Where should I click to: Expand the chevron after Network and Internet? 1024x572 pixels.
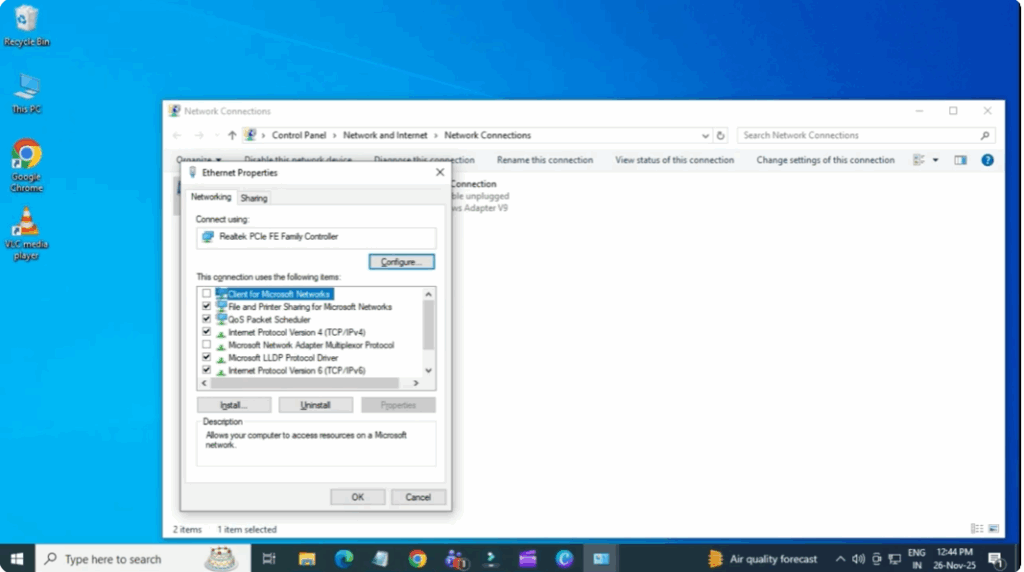click(436, 135)
